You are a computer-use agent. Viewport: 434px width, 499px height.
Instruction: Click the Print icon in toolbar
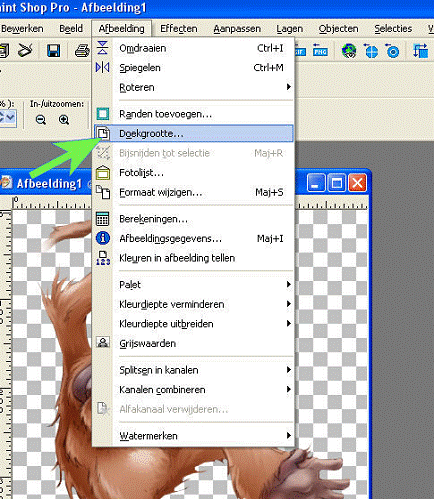coord(82,51)
